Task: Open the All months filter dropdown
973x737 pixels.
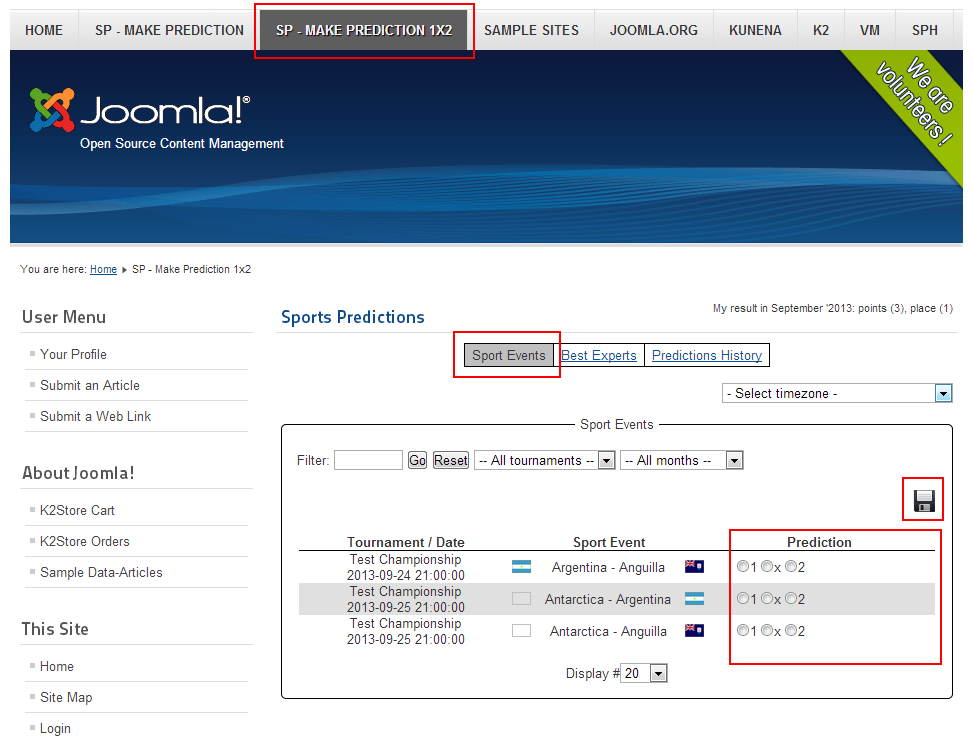Action: click(x=681, y=460)
